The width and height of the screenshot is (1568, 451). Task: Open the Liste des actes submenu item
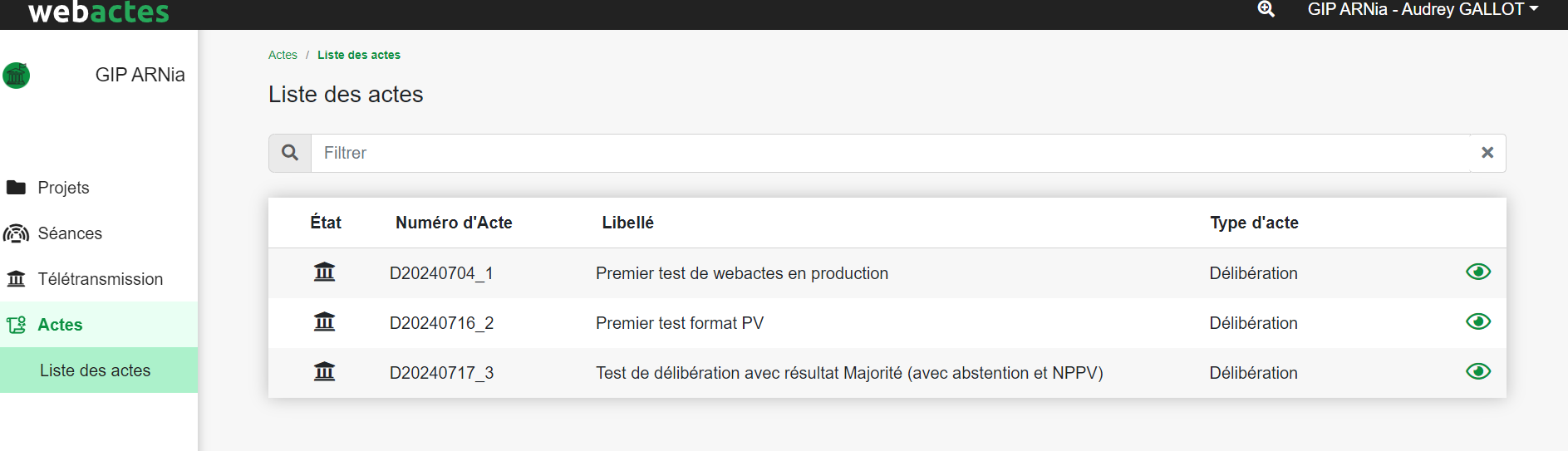[x=95, y=370]
